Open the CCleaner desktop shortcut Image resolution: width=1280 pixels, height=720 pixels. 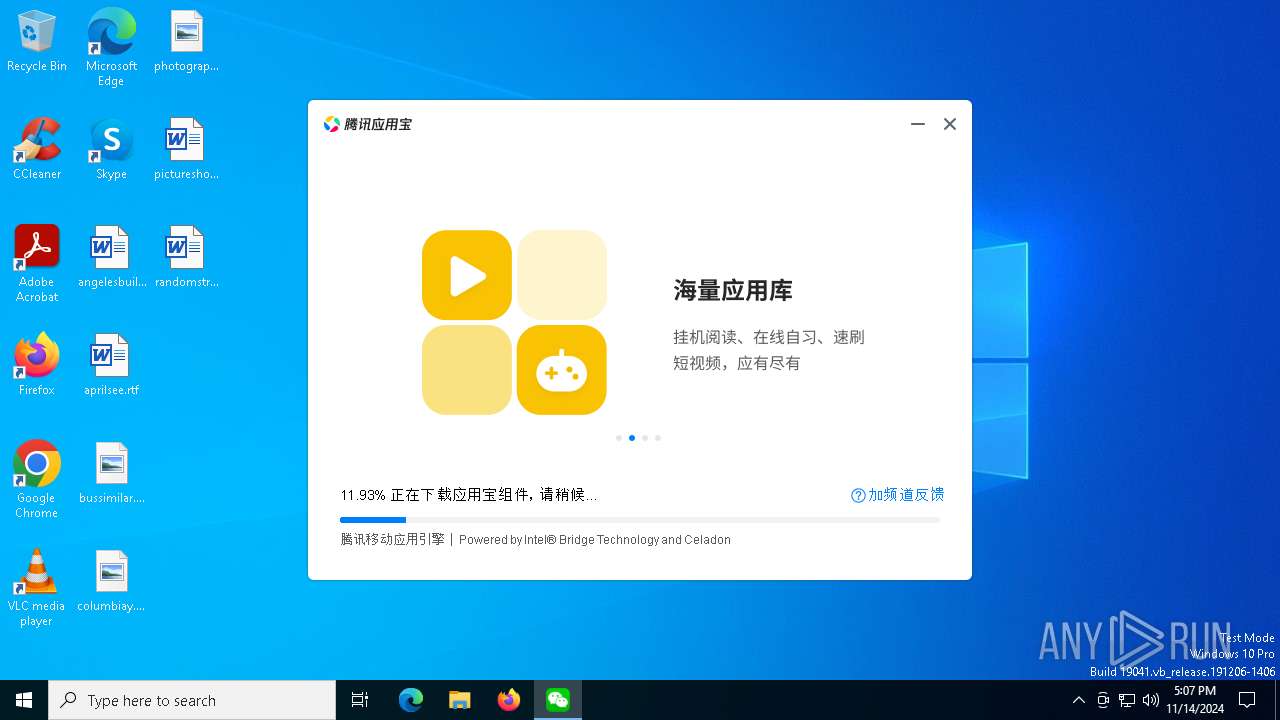click(x=37, y=149)
